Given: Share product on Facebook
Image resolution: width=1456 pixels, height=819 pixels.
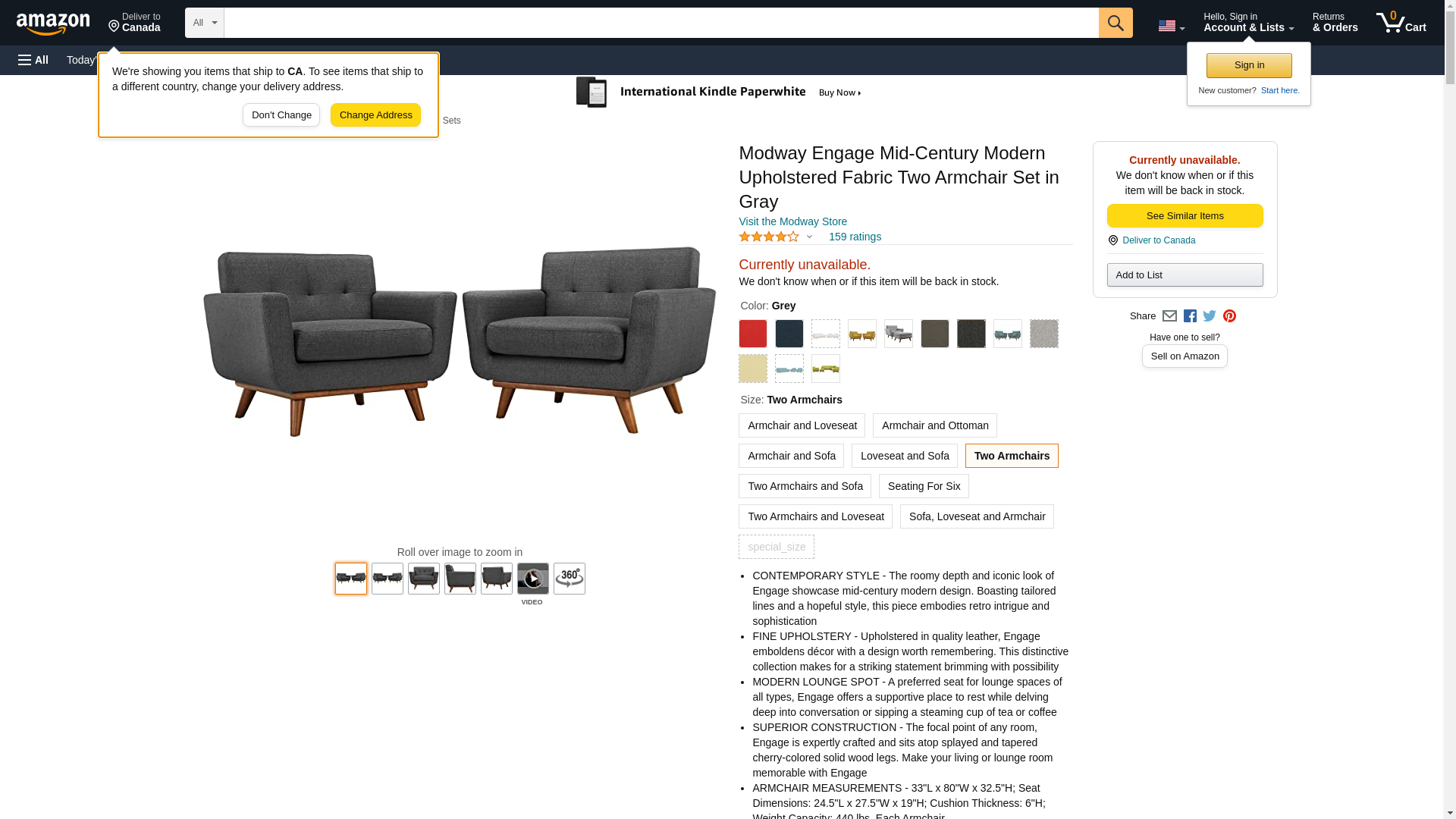Looking at the screenshot, I should (1190, 316).
